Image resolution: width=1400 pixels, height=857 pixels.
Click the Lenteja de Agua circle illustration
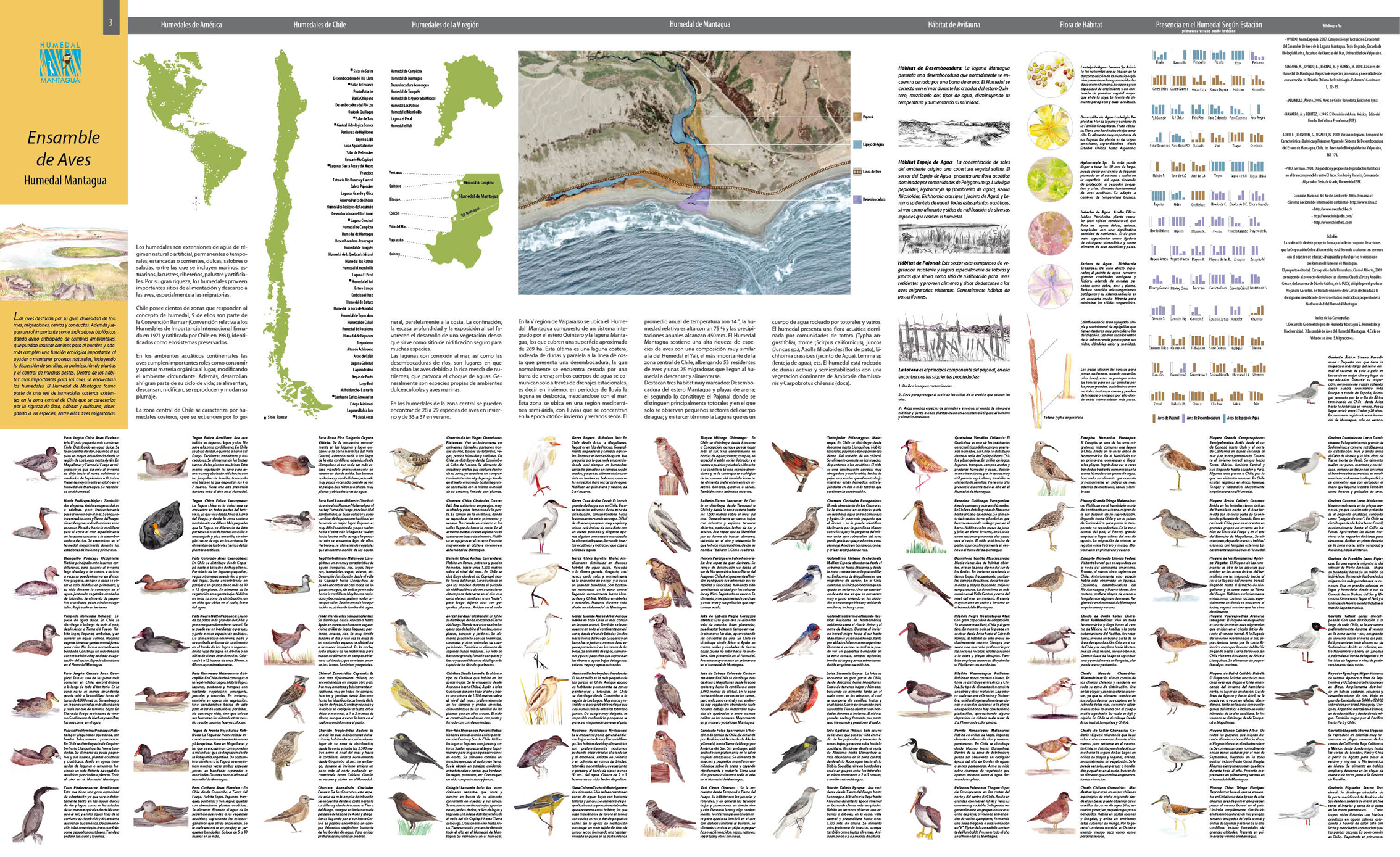[x=1050, y=75]
